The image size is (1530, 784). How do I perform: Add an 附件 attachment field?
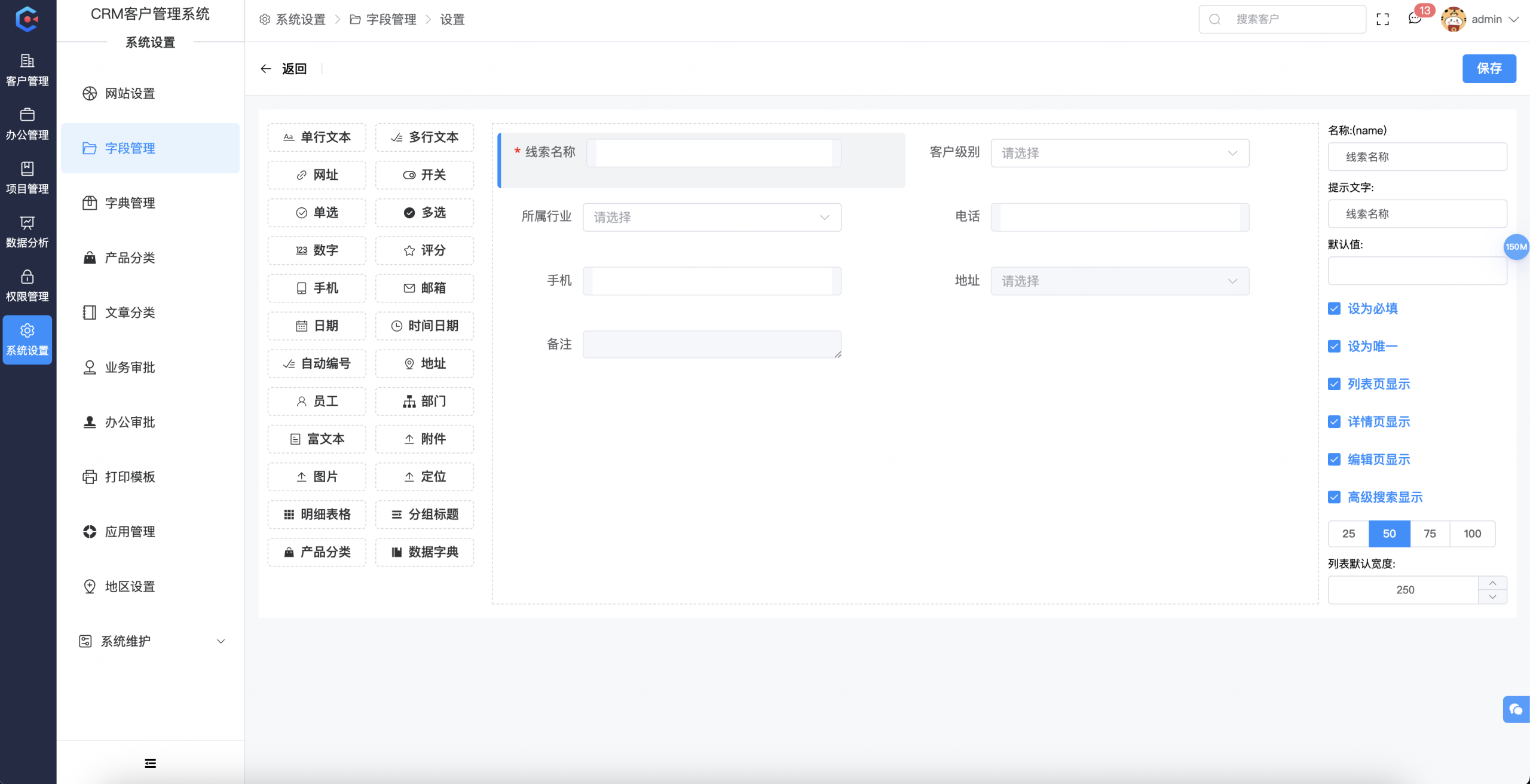click(424, 439)
